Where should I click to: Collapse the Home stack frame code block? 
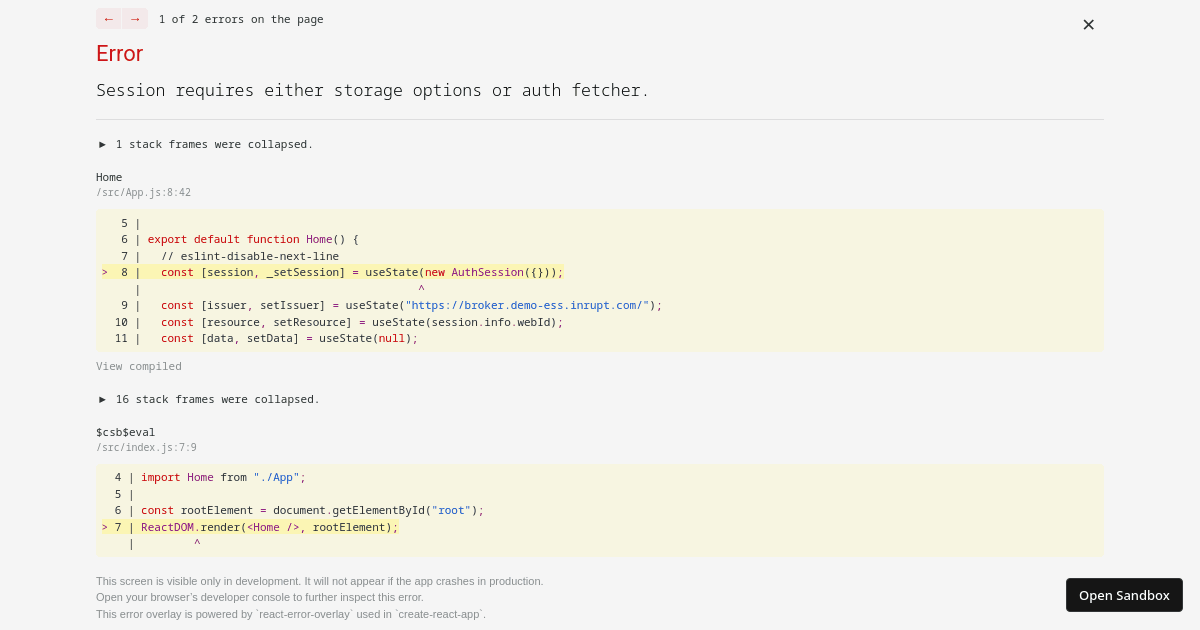pyautogui.click(x=110, y=177)
